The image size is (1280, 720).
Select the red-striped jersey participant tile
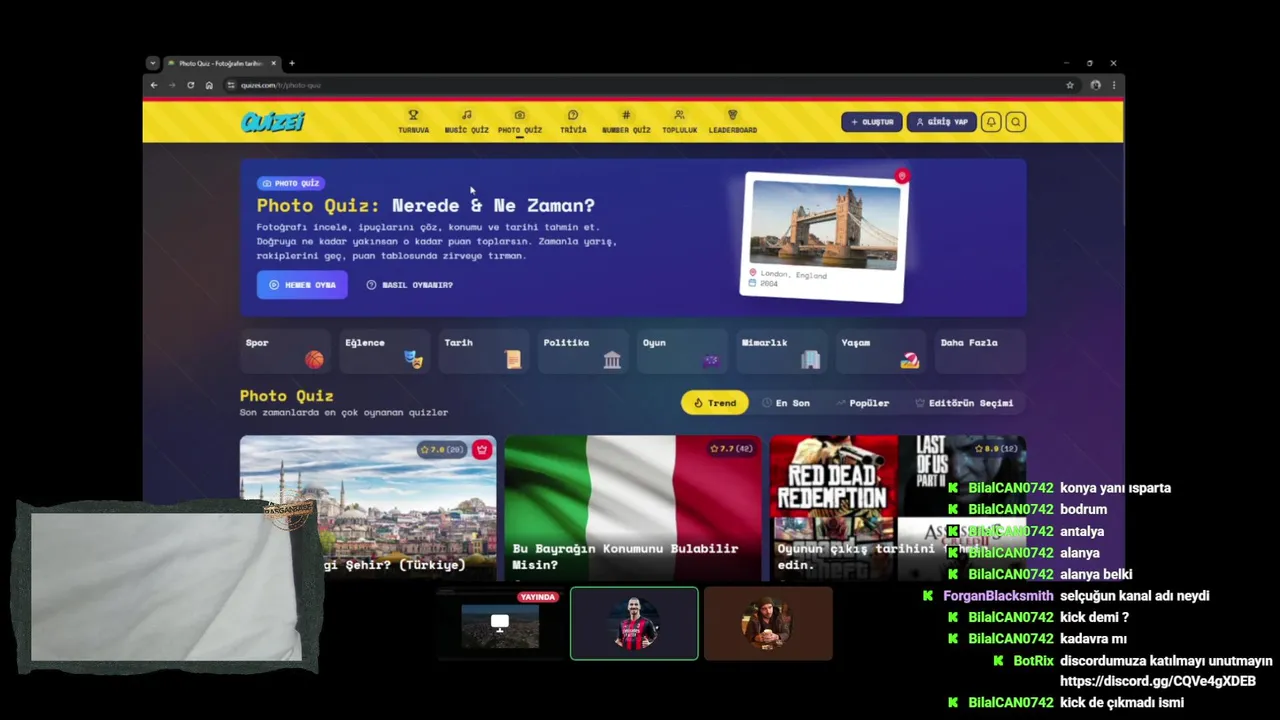pos(634,623)
